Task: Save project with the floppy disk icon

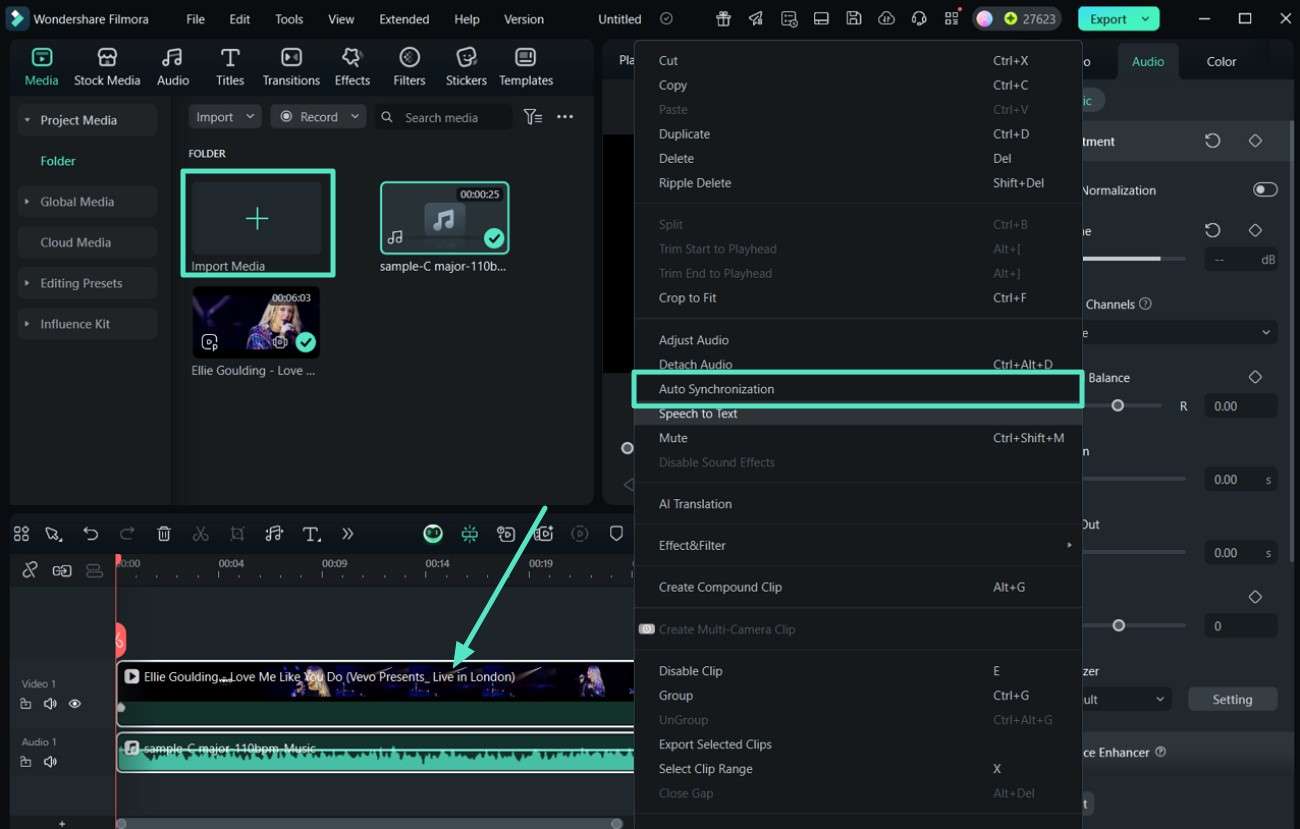Action: point(853,19)
